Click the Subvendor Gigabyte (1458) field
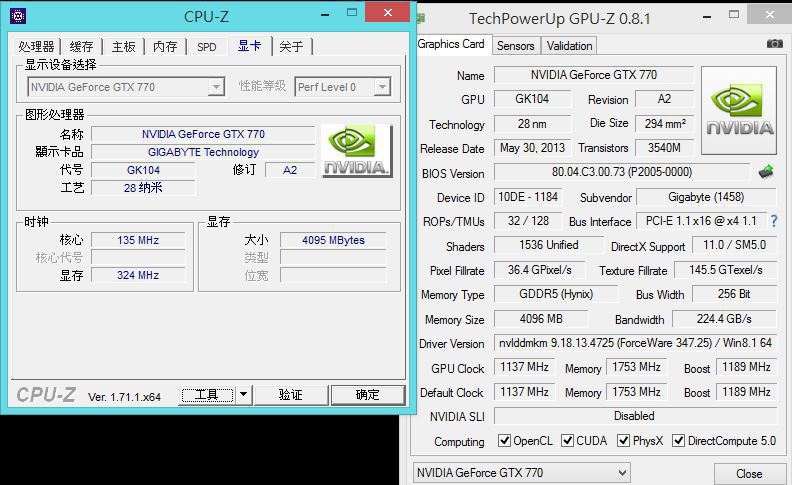Viewport: 792px width, 485px height. (x=706, y=197)
